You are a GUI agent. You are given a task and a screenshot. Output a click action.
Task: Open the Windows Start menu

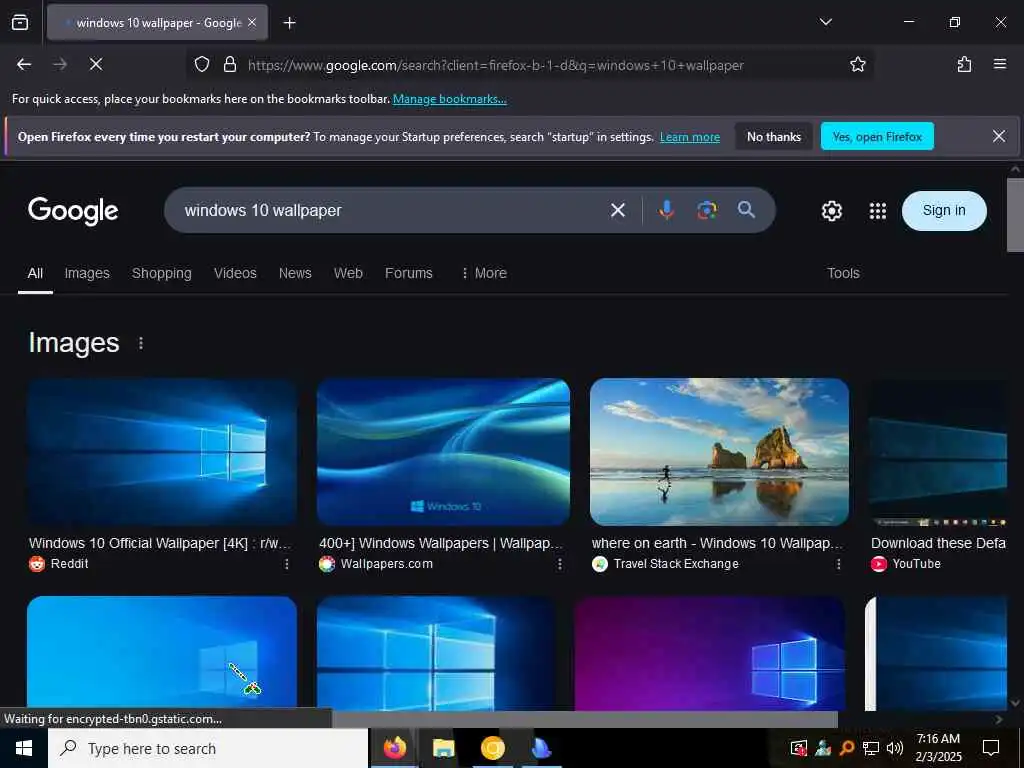24,748
